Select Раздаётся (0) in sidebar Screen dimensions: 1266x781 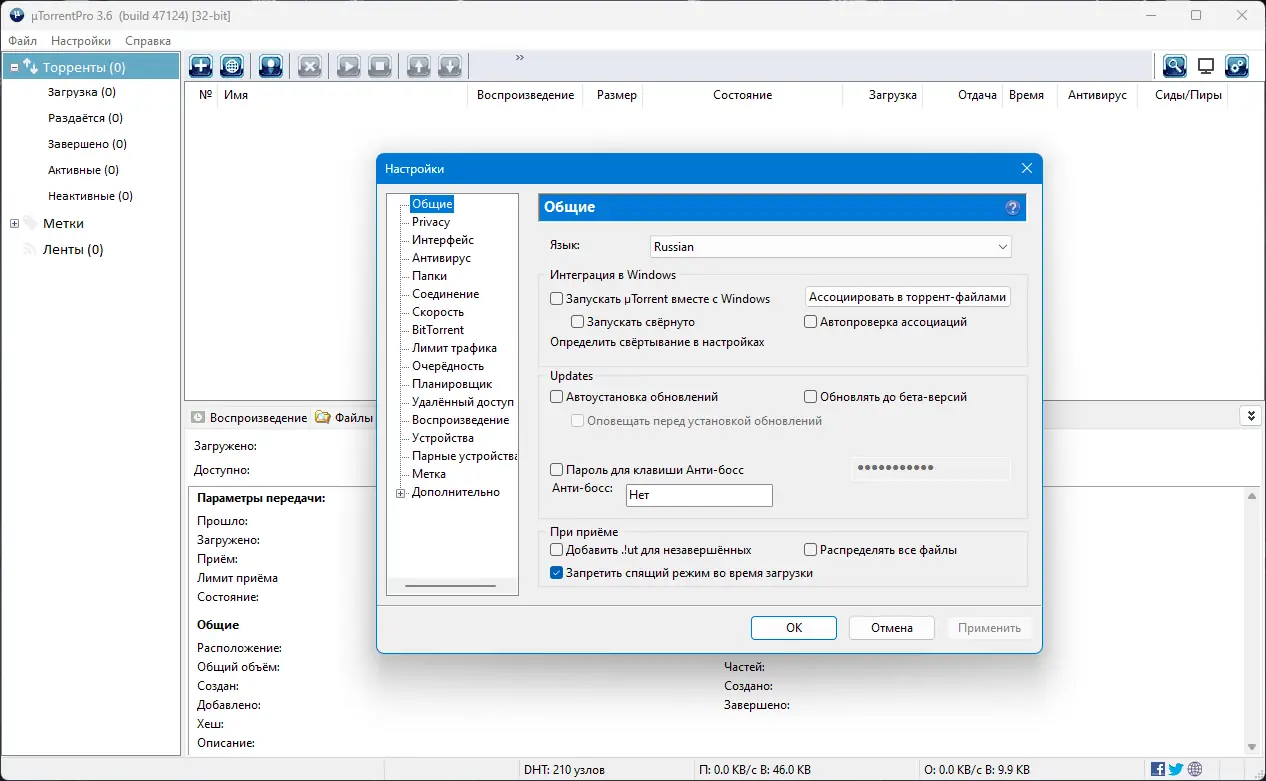click(x=85, y=118)
